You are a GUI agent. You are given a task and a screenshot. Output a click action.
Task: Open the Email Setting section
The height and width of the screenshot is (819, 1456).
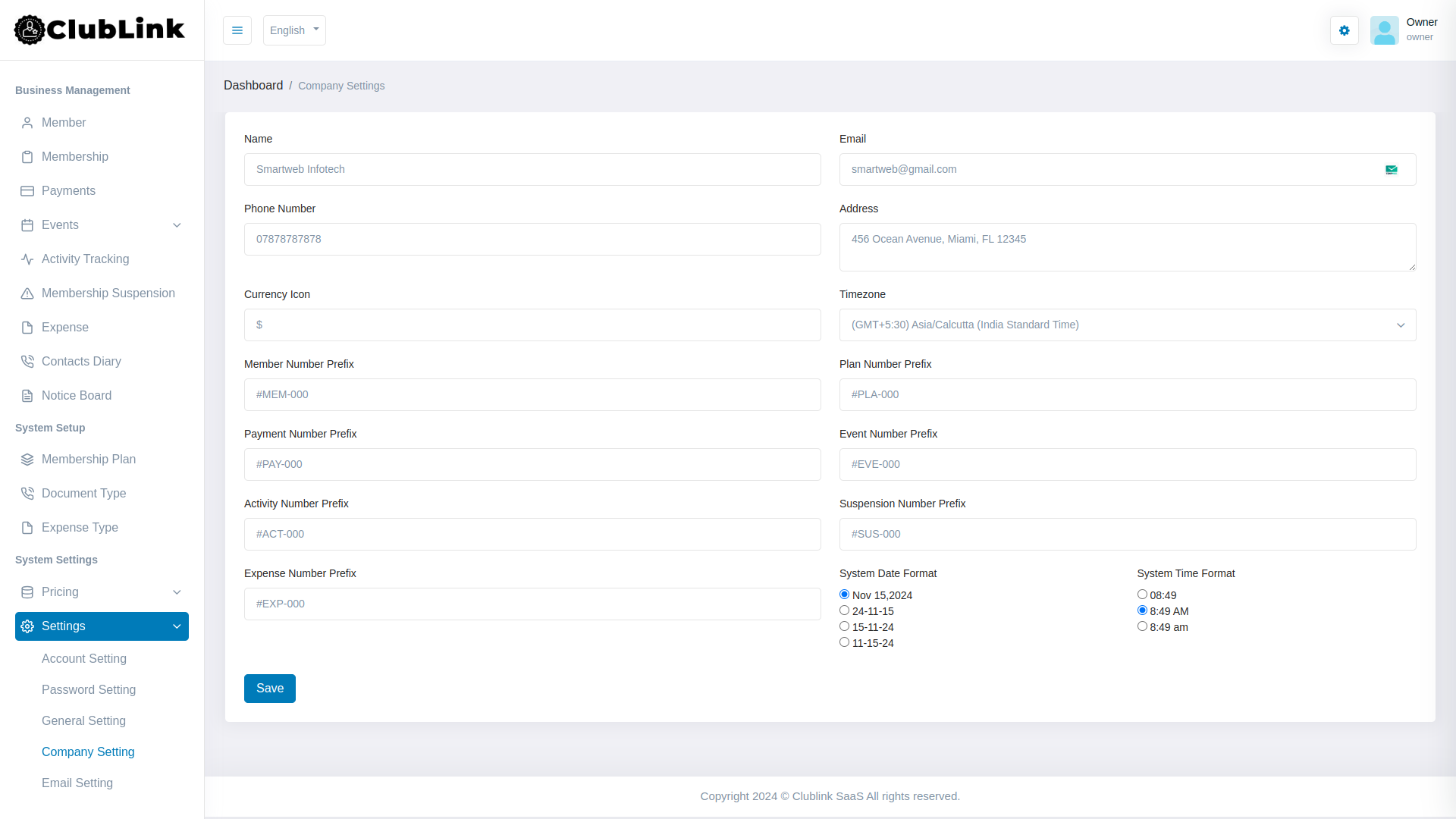coord(77,783)
